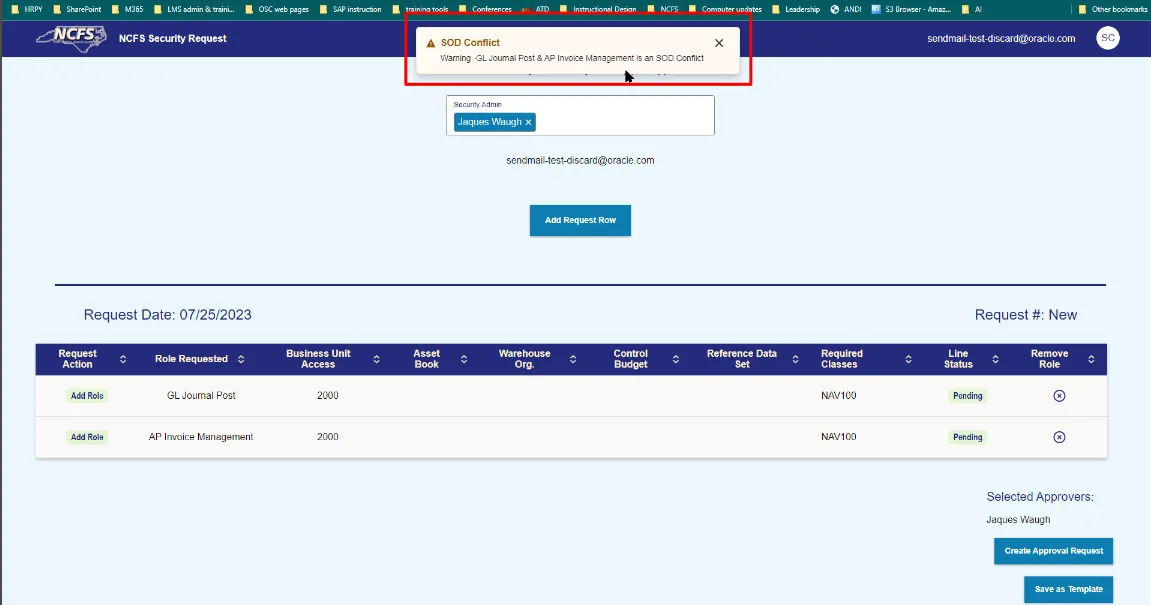Click Pending status in AP Invoice Management row
The height and width of the screenshot is (605, 1151).
pos(967,437)
